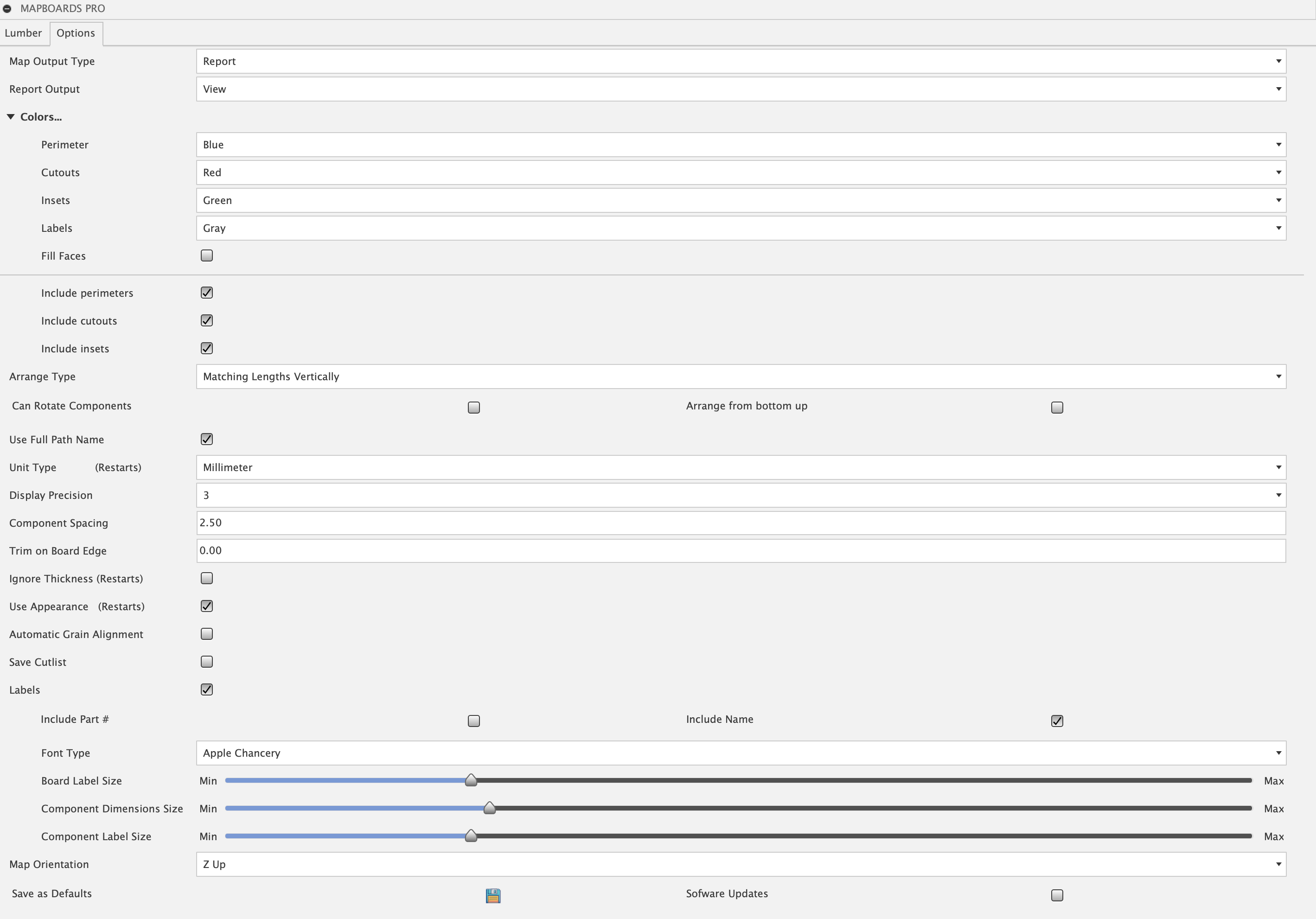Viewport: 1316px width, 919px height.
Task: Open the Map Output Type dropdown
Action: (741, 61)
